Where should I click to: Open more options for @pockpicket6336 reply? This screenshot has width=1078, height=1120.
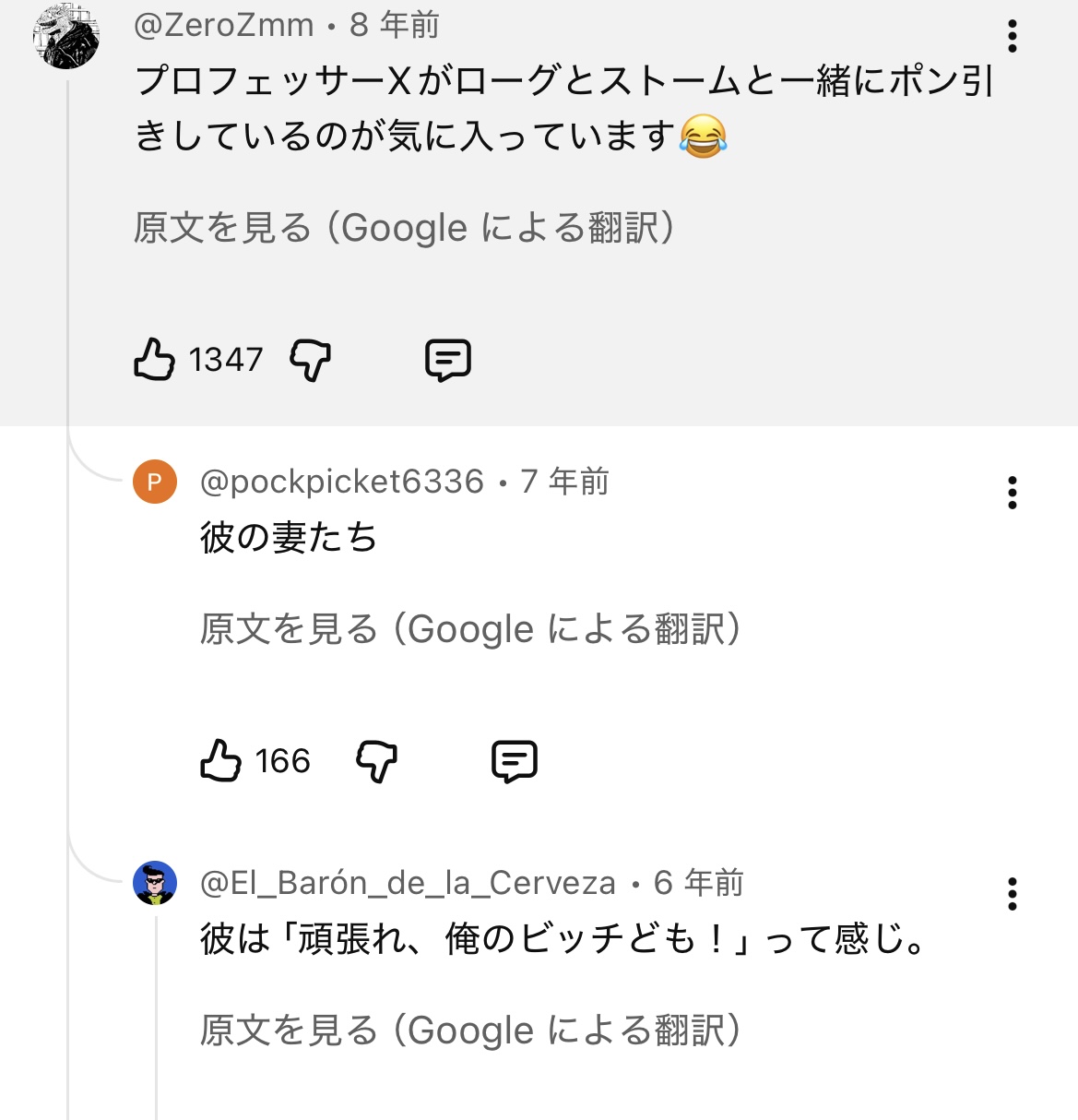point(1012,493)
